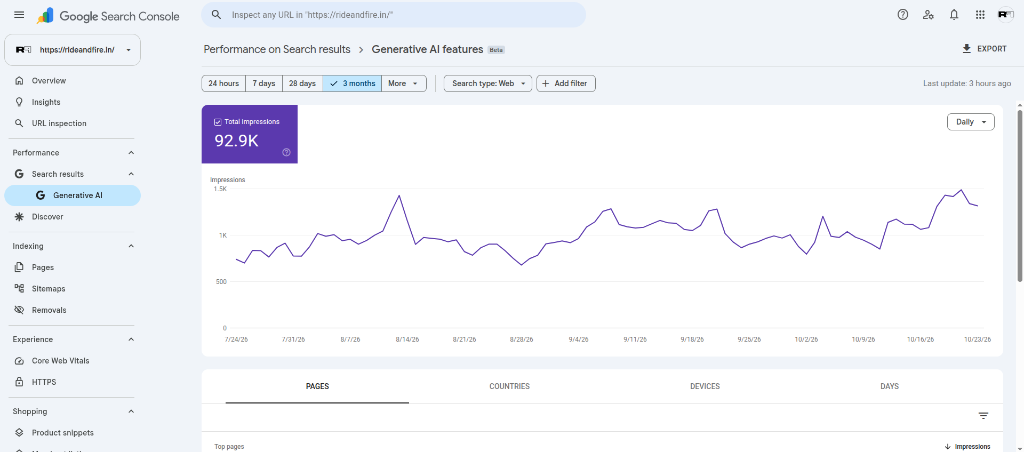The image size is (1024, 452).
Task: Click the Sitemaps icon
Action: click(x=19, y=289)
